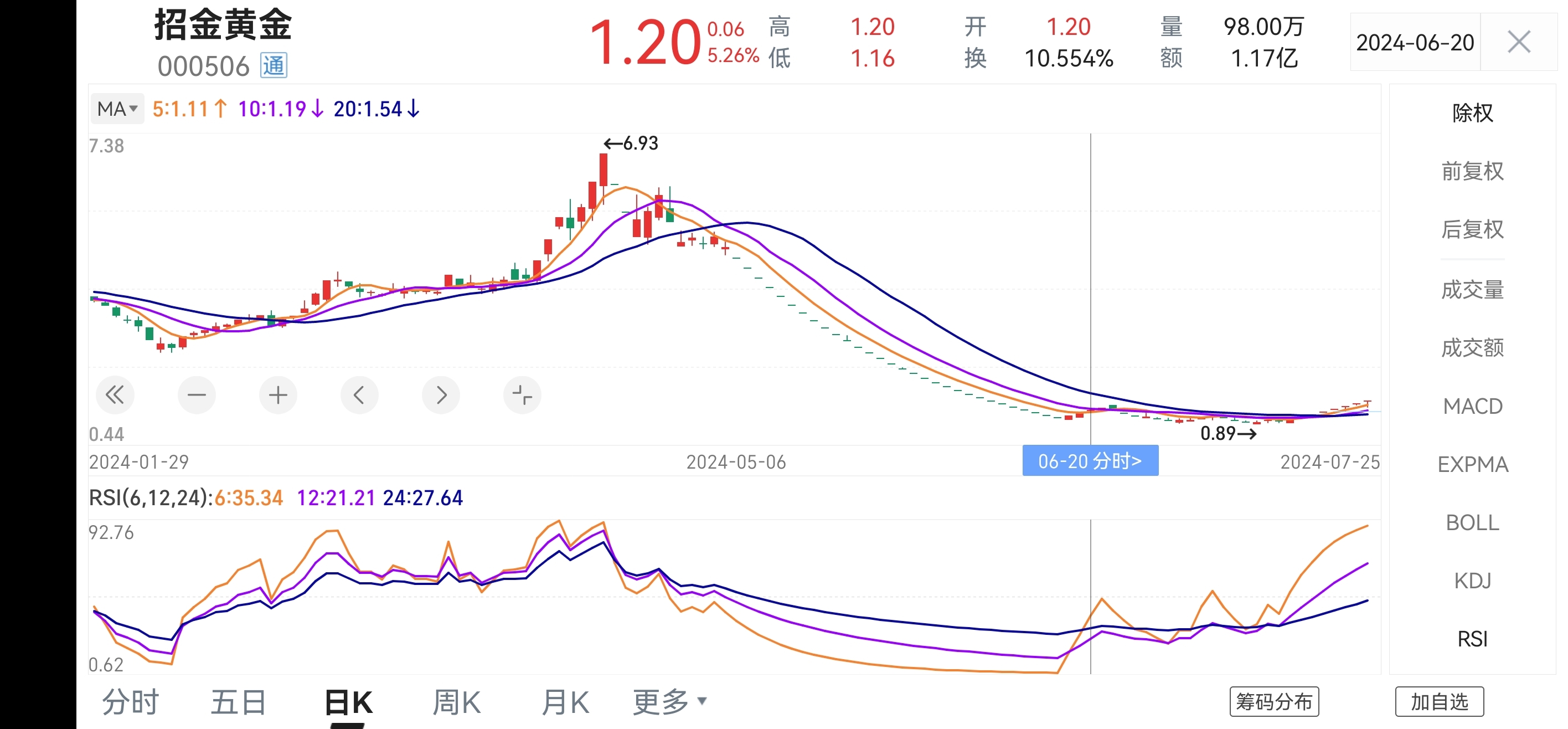Screen dimensions: 1568x729
Task: Tap the 通 badge beside stock code
Action: click(x=274, y=66)
